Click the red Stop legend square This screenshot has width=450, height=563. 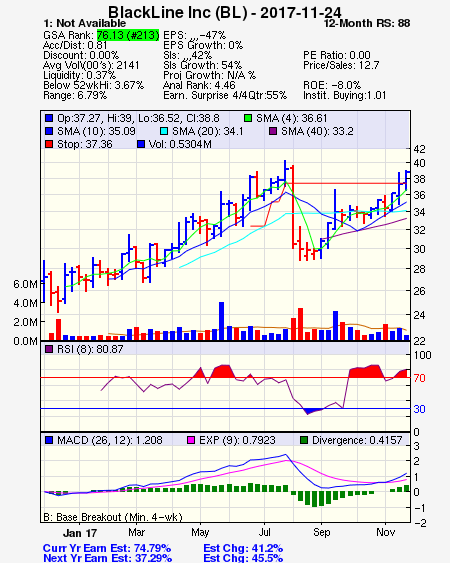pyautogui.click(x=49, y=144)
